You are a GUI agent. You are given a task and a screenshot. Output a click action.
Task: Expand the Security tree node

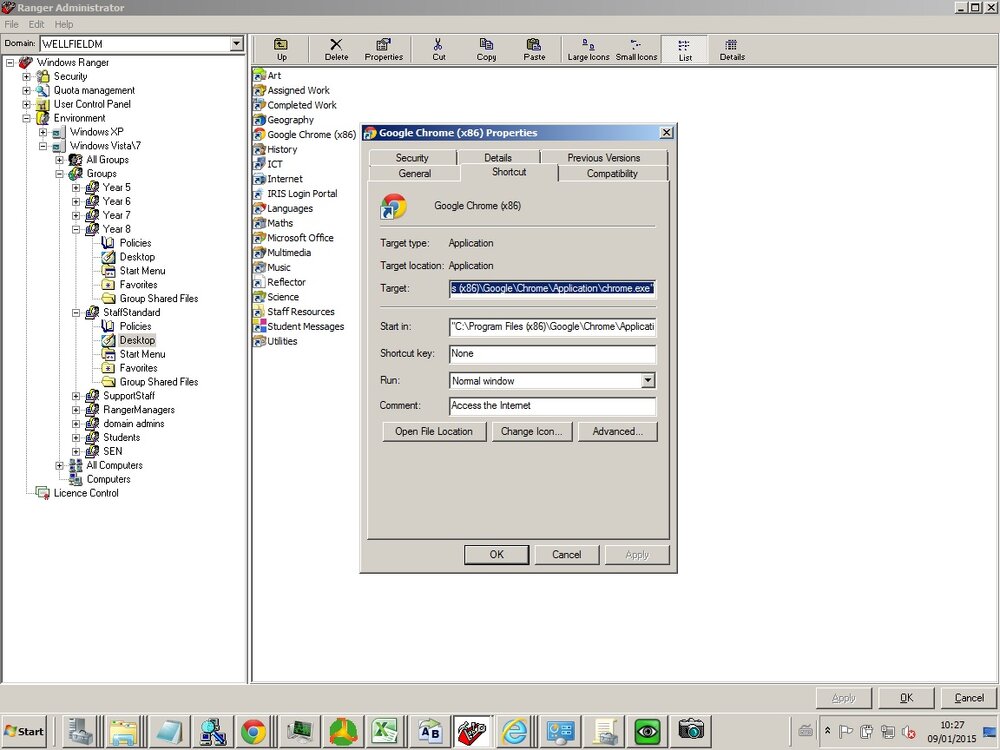(x=26, y=77)
